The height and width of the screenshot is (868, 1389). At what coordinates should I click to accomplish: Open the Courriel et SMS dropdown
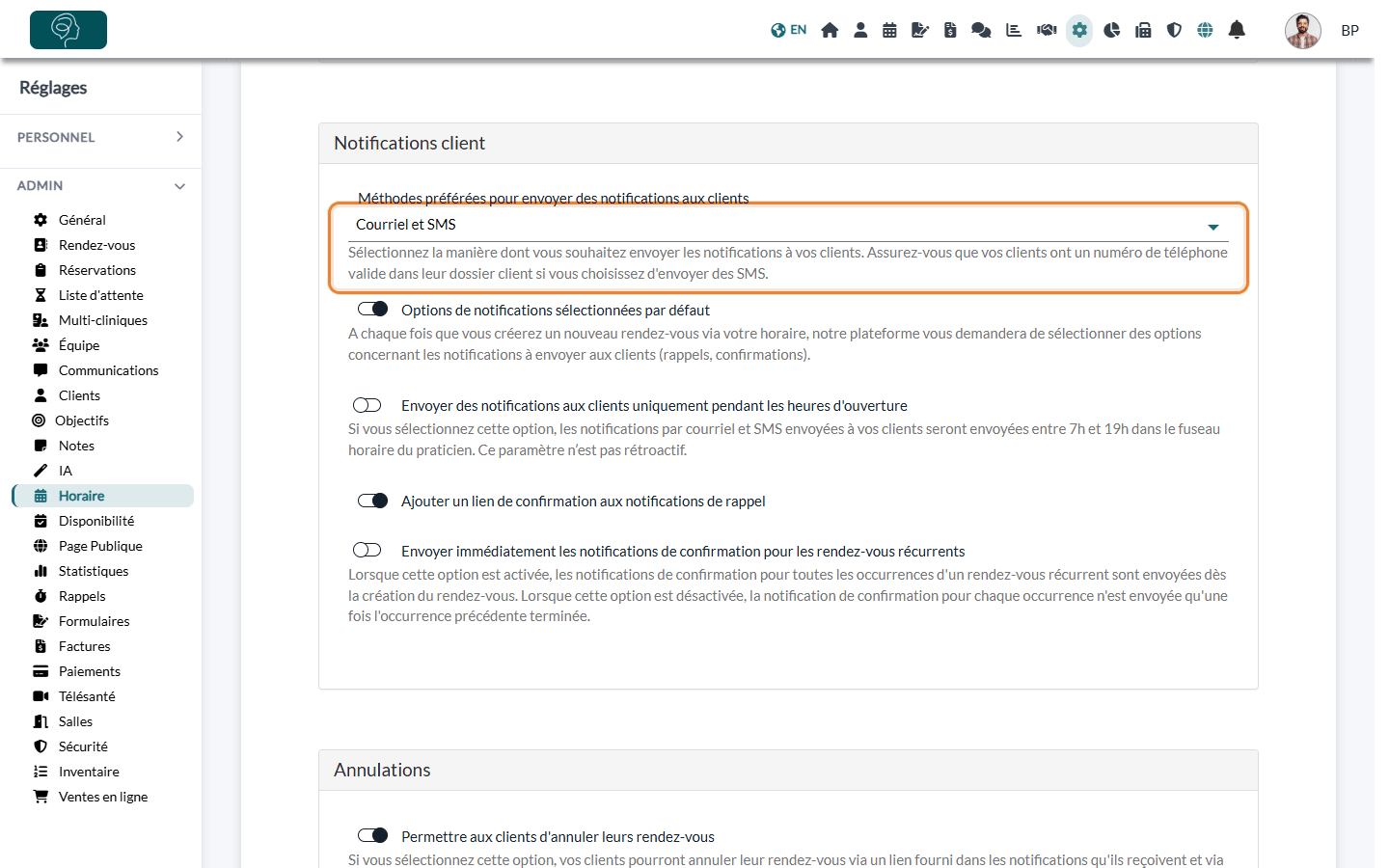pos(788,225)
